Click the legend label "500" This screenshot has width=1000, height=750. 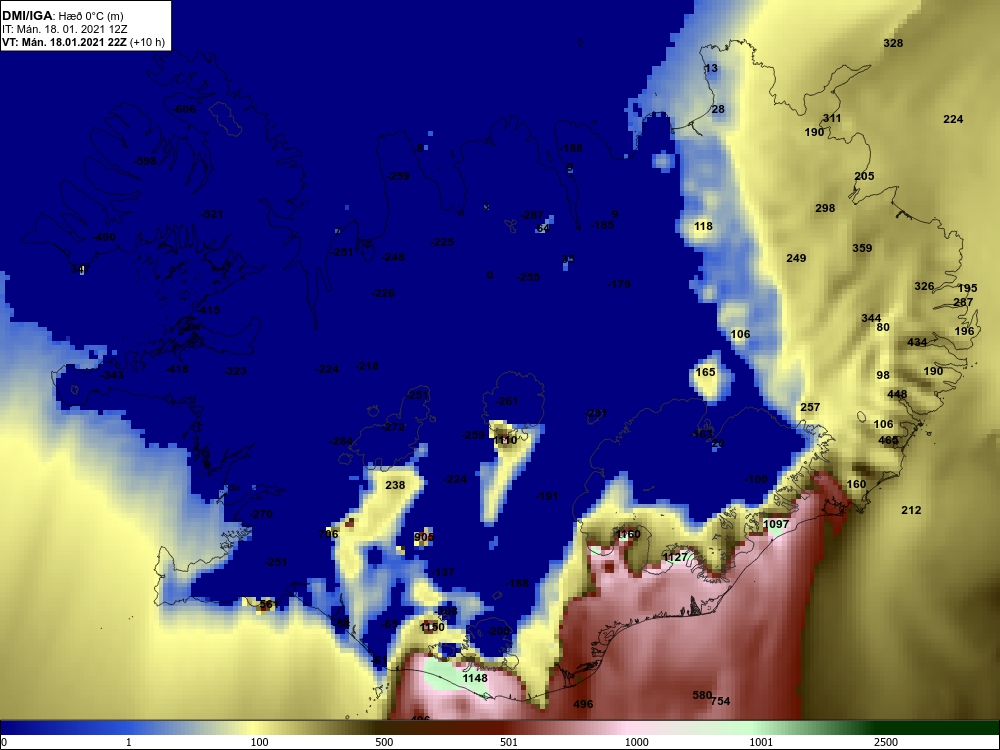384,742
